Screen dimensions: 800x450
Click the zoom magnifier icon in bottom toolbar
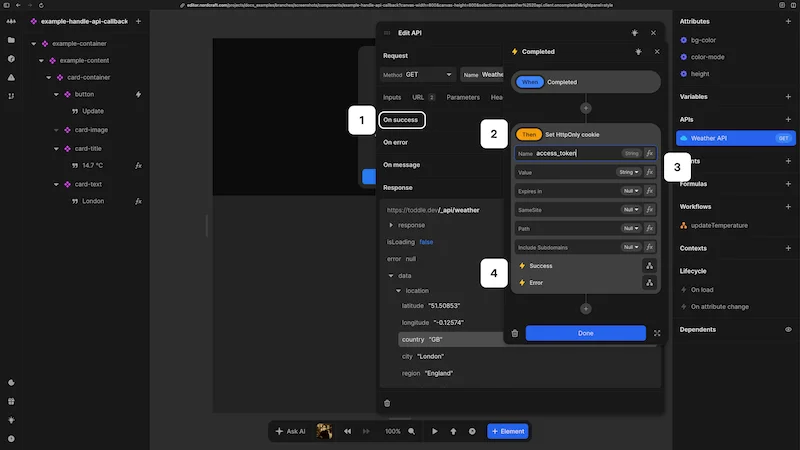coord(412,431)
